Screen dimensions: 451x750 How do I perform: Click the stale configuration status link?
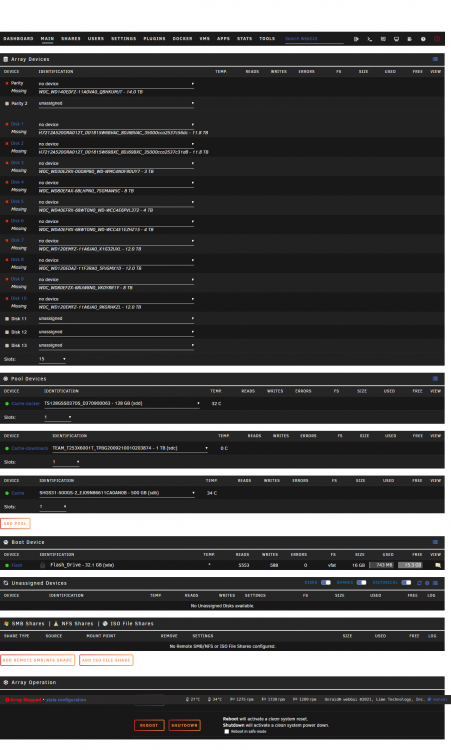coord(66,700)
